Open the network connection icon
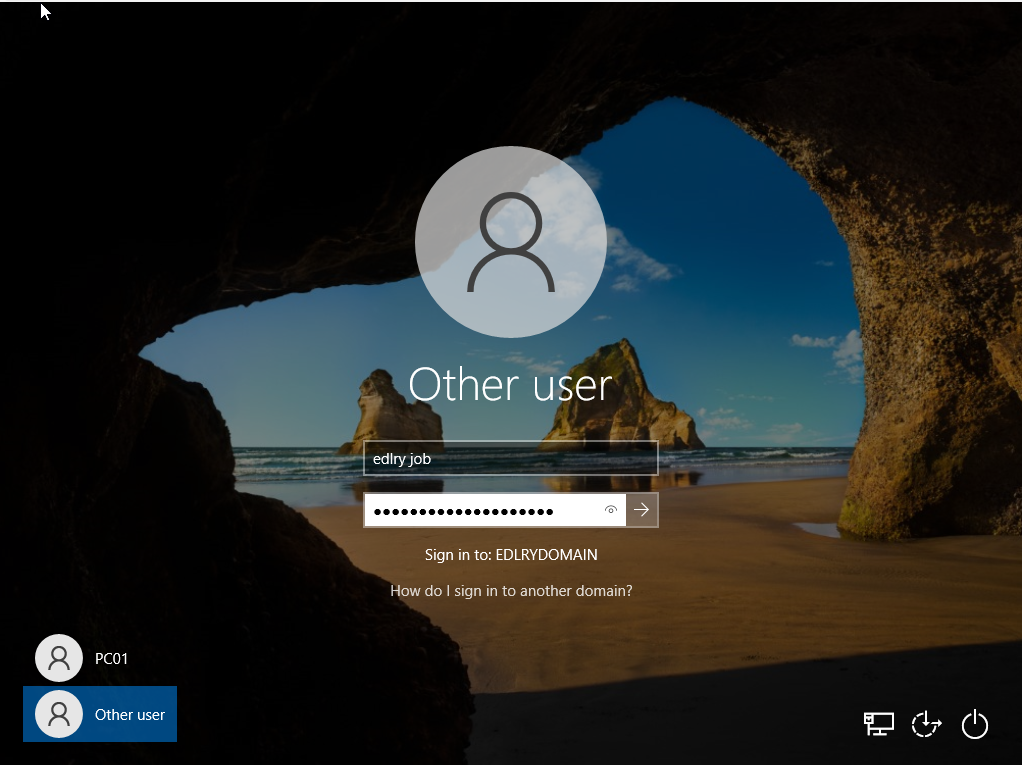The height and width of the screenshot is (765, 1022). click(879, 724)
